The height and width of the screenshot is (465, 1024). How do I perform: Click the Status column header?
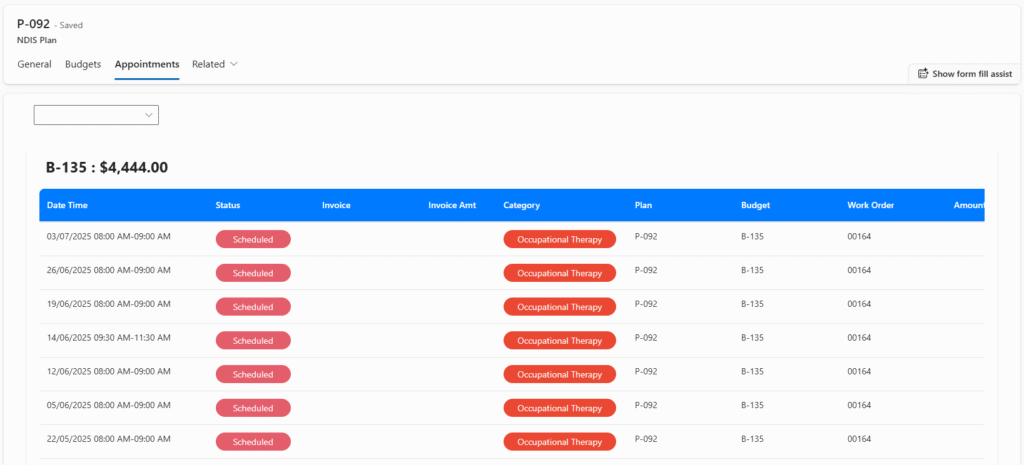[x=228, y=205]
